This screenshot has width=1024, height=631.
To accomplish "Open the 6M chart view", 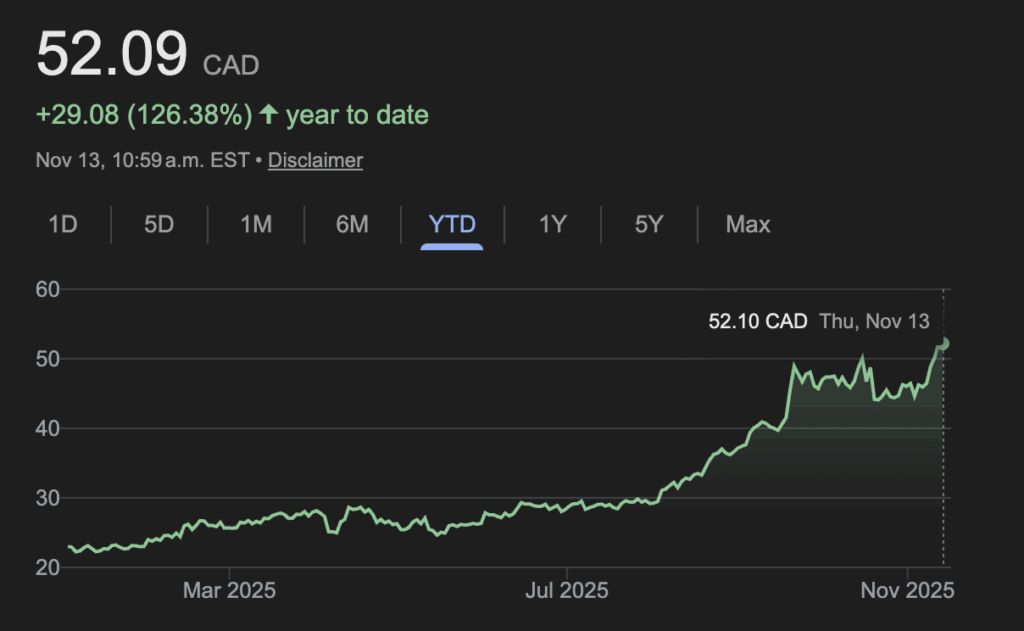I will click(352, 224).
